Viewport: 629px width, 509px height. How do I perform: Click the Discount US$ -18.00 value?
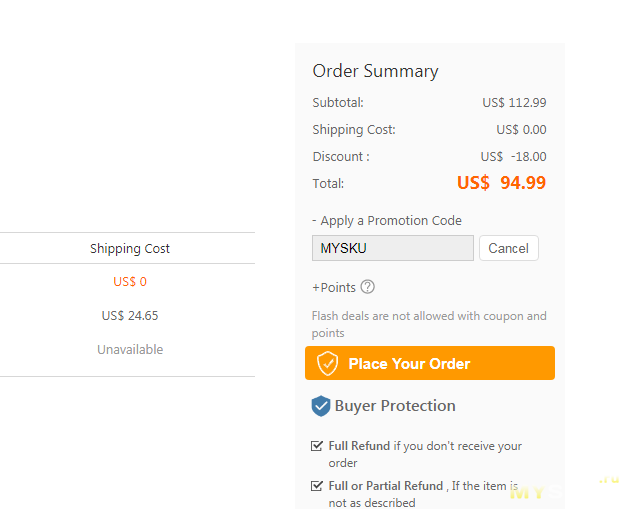click(513, 156)
